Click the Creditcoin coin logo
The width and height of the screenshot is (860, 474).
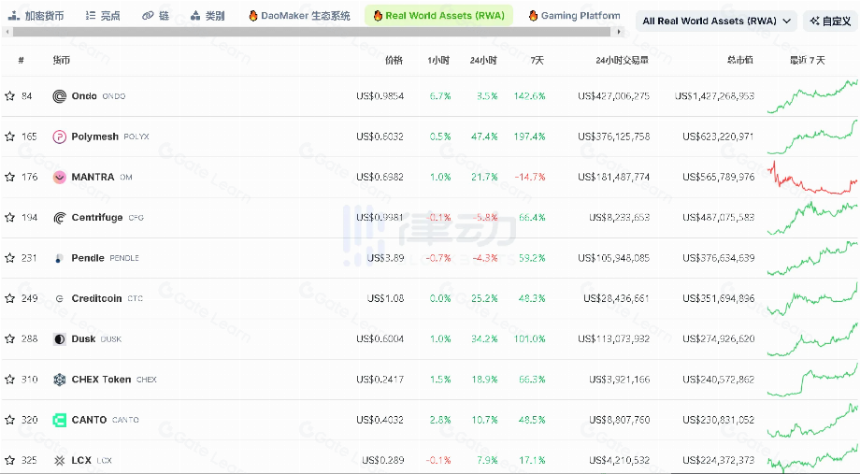pos(59,298)
